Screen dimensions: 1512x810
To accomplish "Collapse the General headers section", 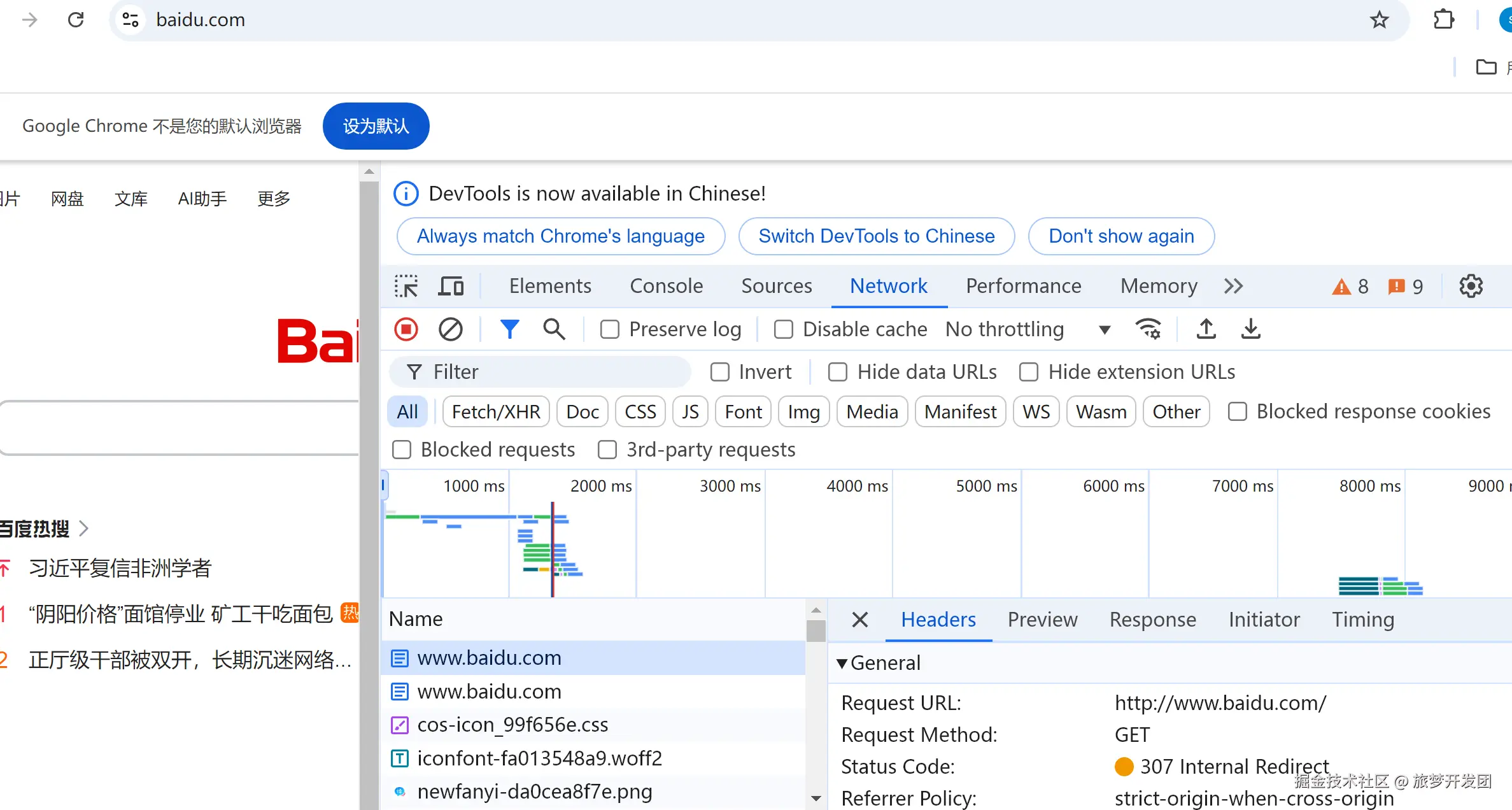I will coord(842,663).
